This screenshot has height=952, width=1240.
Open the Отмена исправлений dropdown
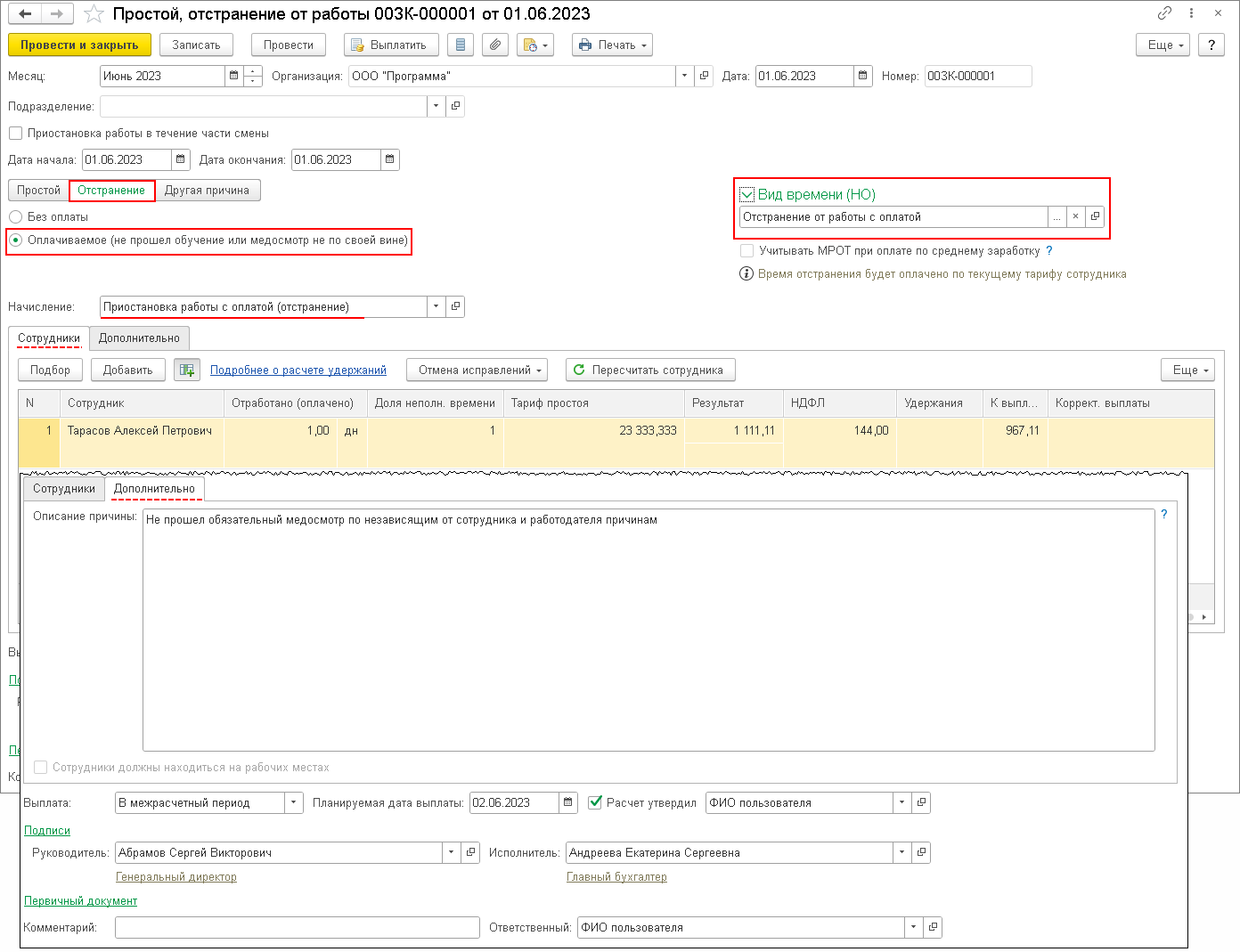477,370
